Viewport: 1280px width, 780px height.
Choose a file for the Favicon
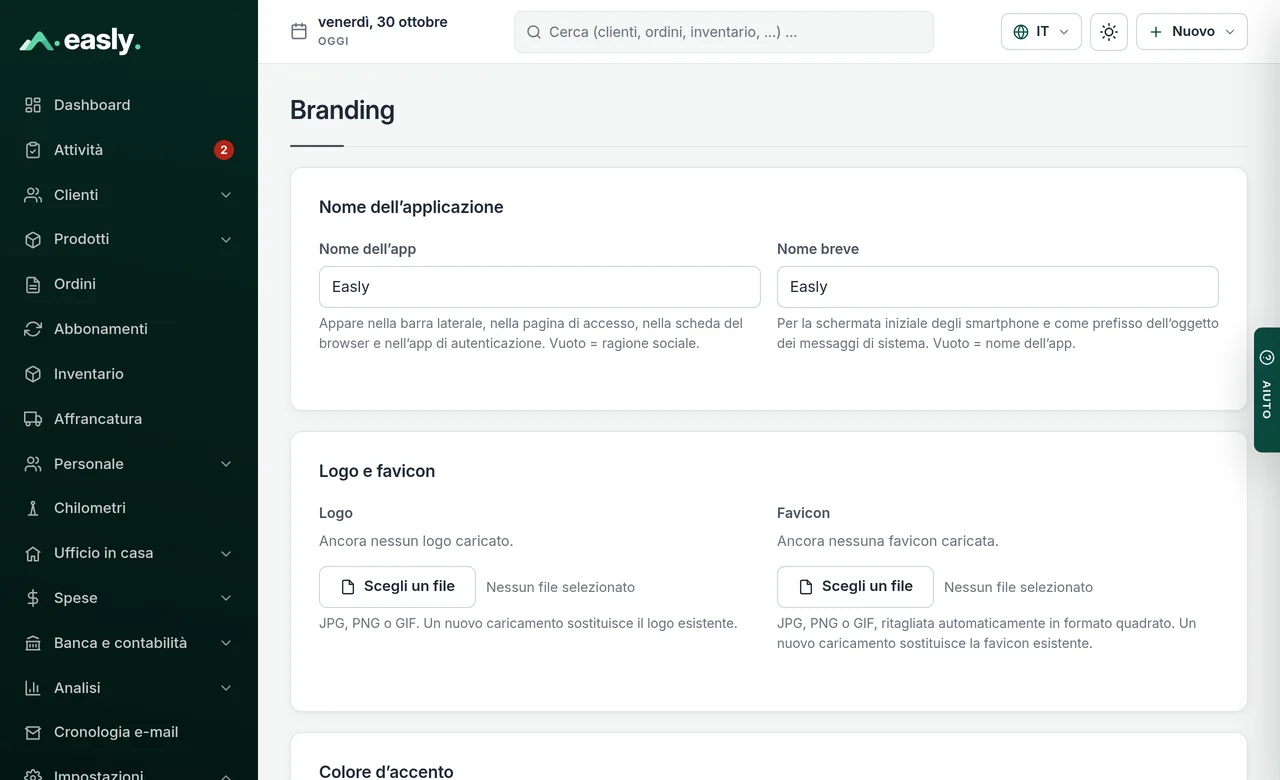855,587
